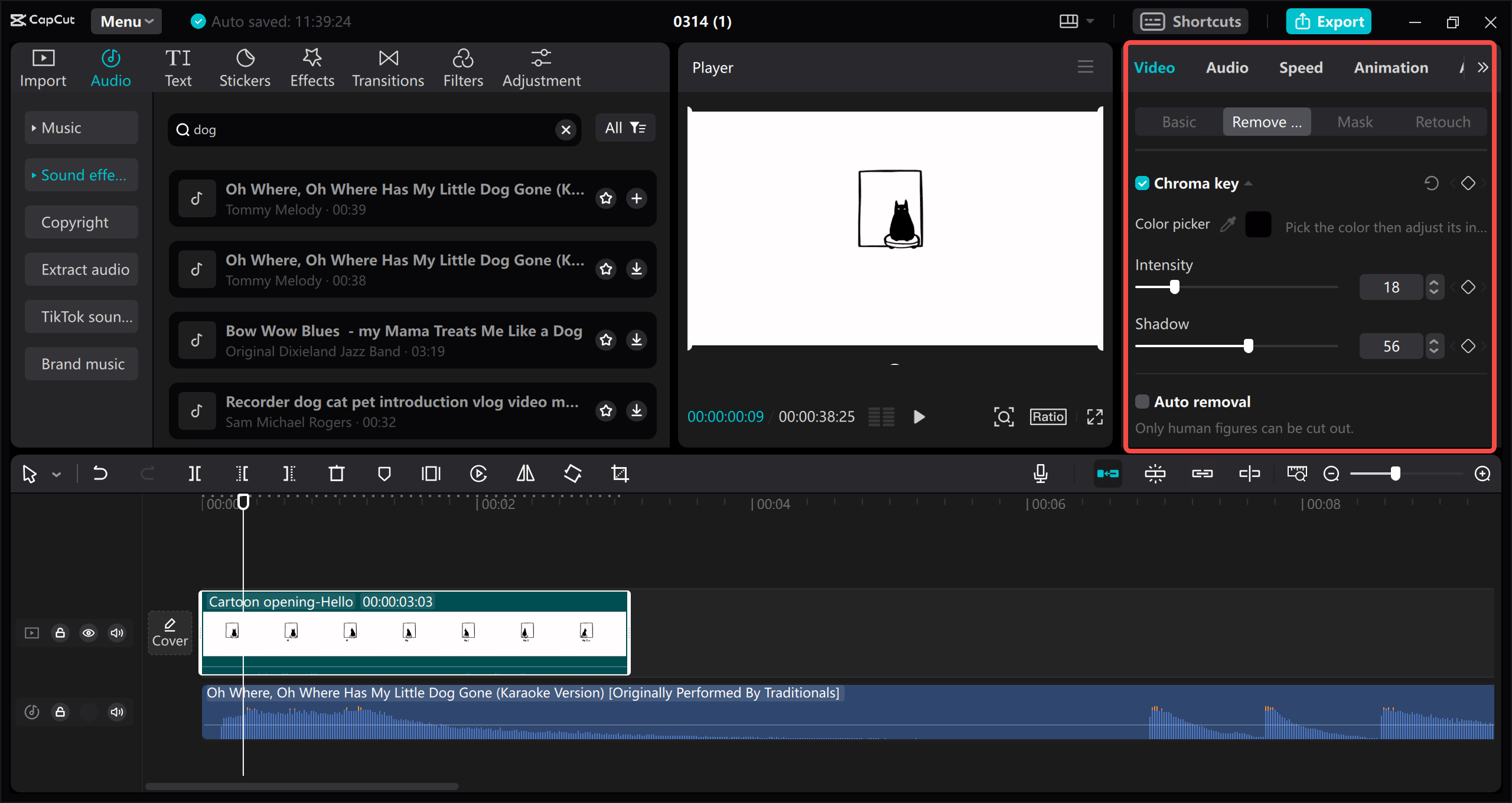Screen dimensions: 1512x803
Task: Favorite the Bow Wow Blues track with the star
Action: [x=607, y=340]
